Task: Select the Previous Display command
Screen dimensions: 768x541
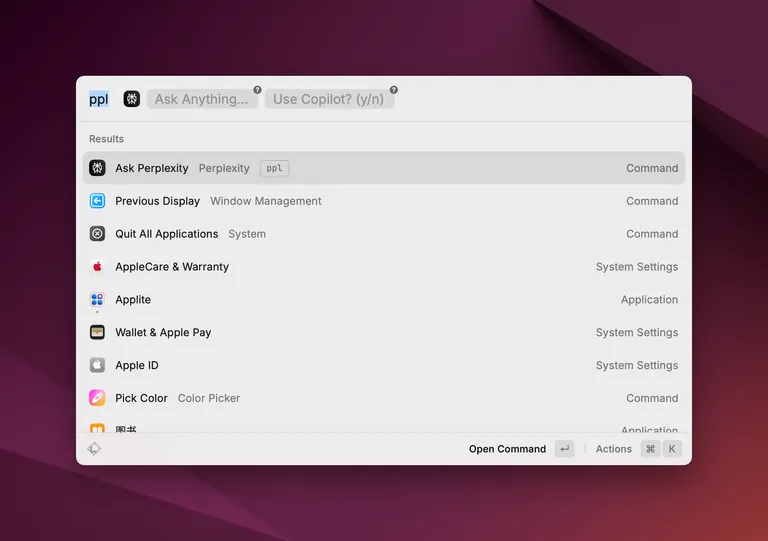Action: pos(384,201)
